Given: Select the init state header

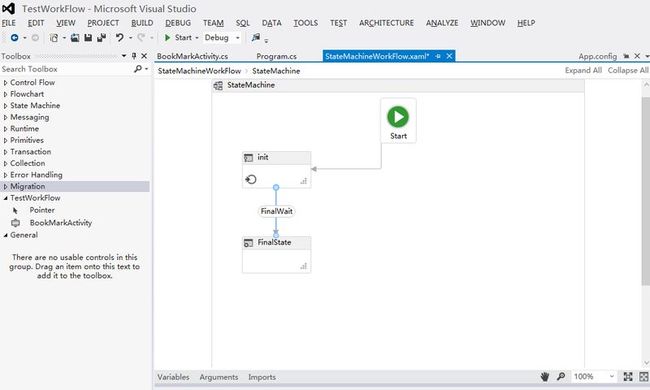Looking at the screenshot, I should point(276,157).
